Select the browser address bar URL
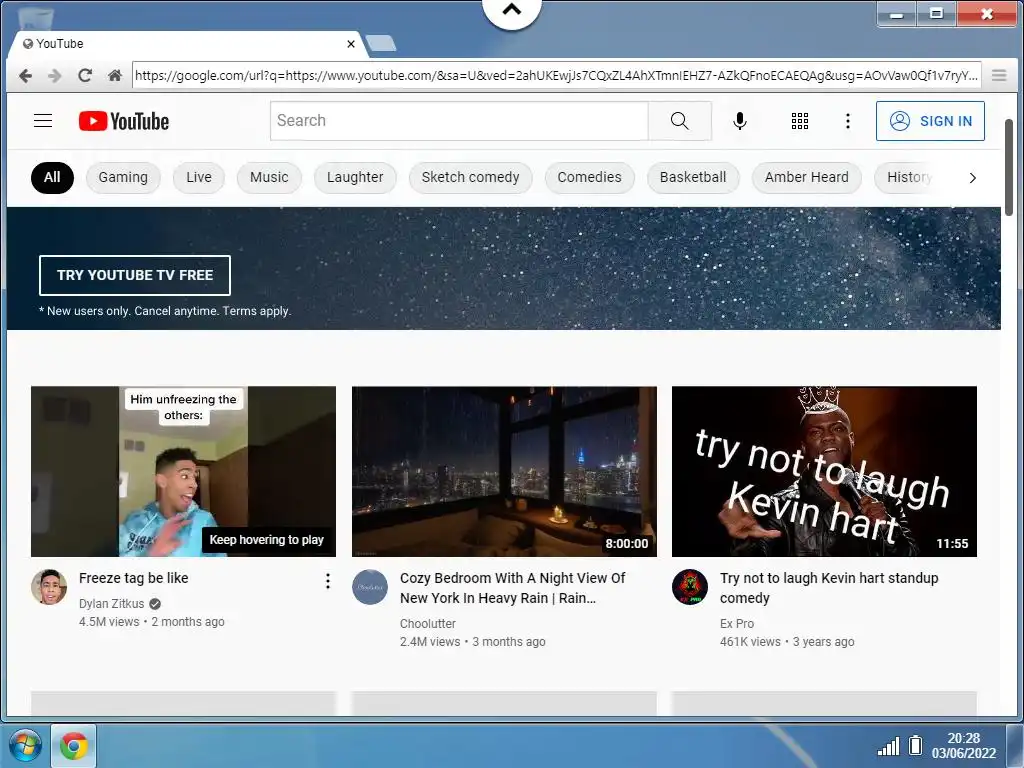 coord(556,76)
